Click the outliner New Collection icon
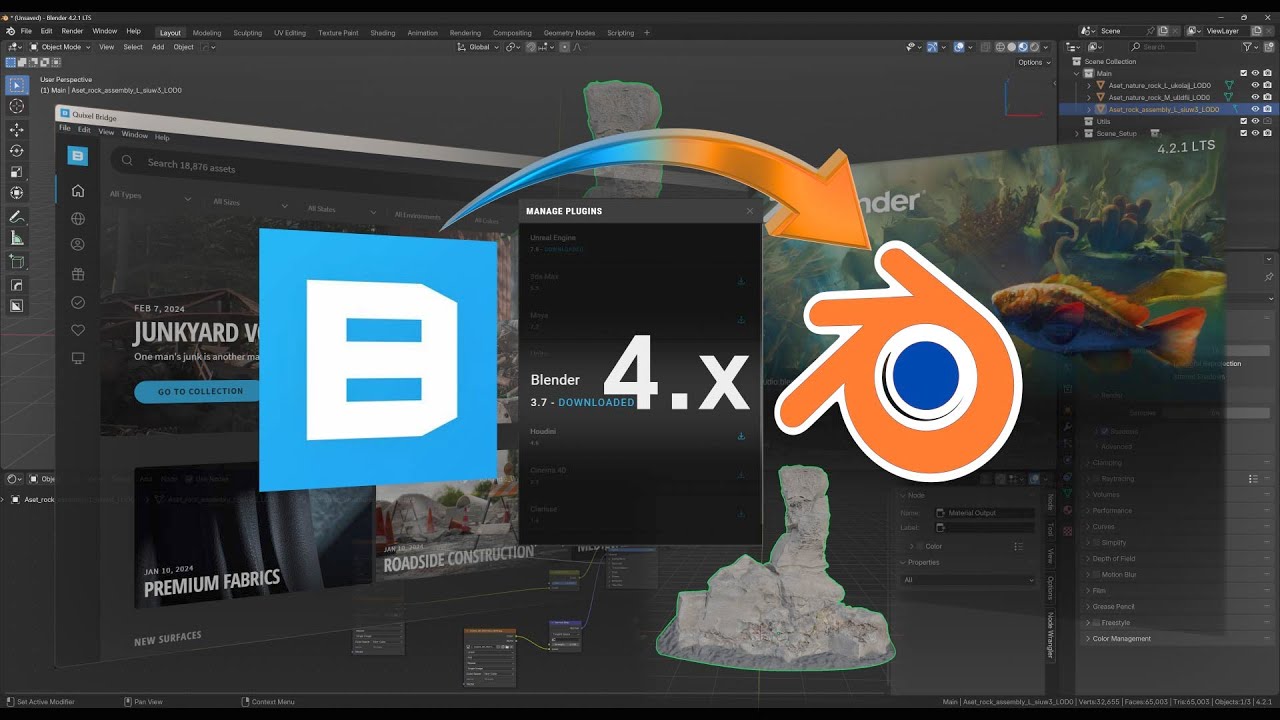Screen dimensions: 1280x720 1269,47
